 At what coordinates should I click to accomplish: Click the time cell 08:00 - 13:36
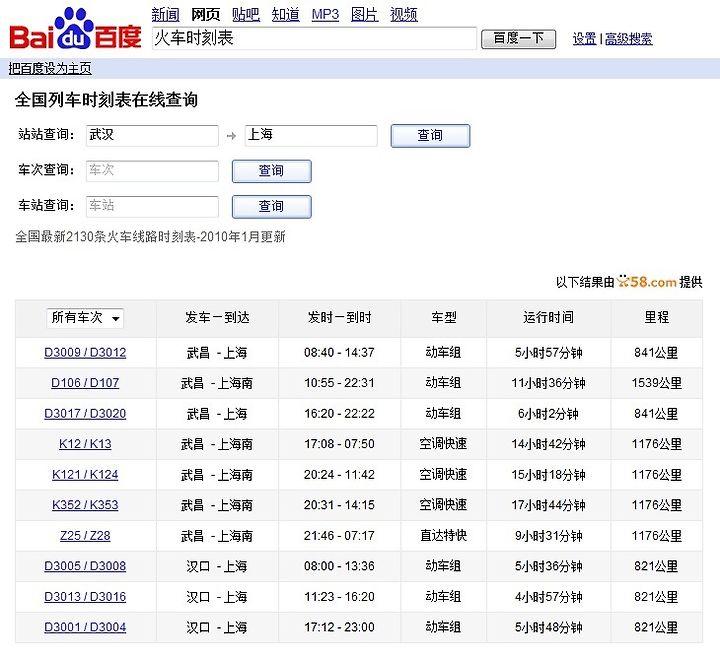[339, 566]
